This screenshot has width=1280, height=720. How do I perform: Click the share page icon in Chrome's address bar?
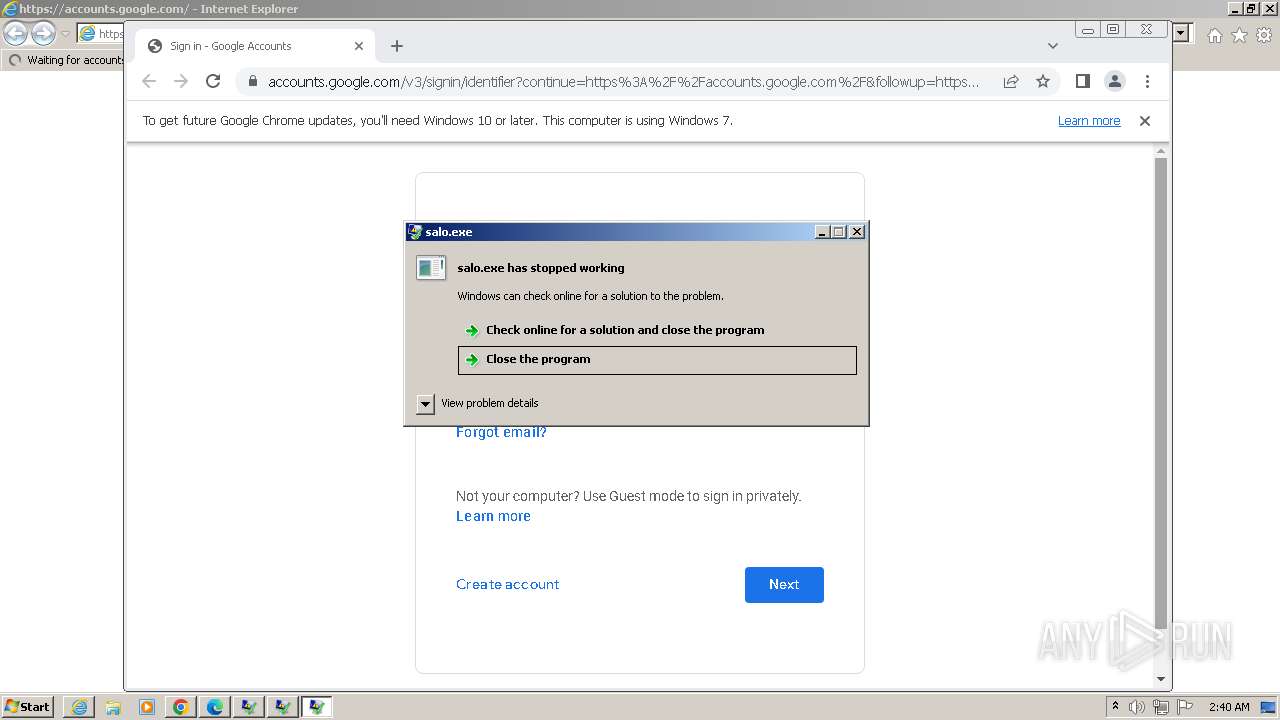point(1011,81)
